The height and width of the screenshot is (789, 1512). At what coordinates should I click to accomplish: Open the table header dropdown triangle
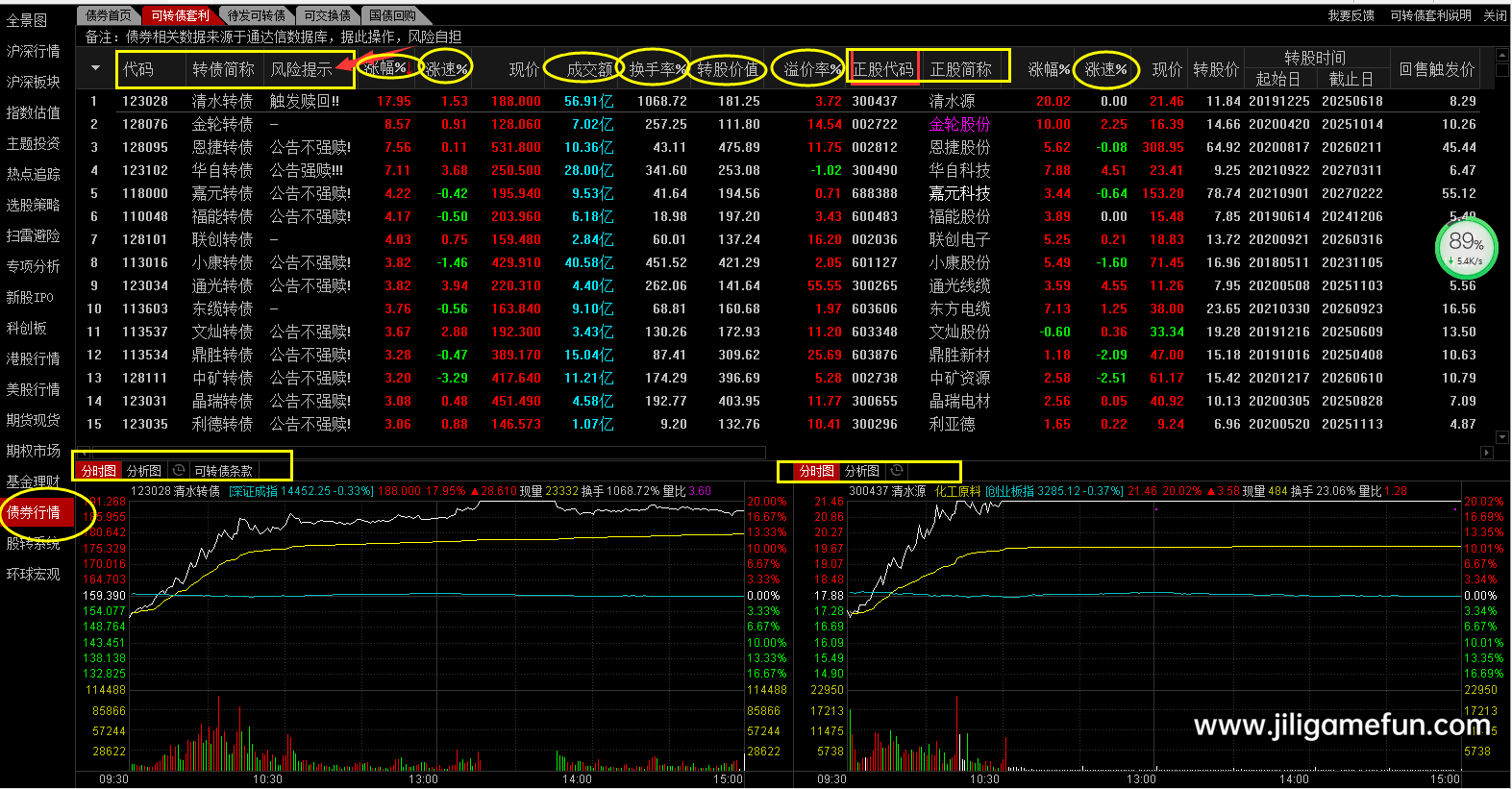coord(95,68)
